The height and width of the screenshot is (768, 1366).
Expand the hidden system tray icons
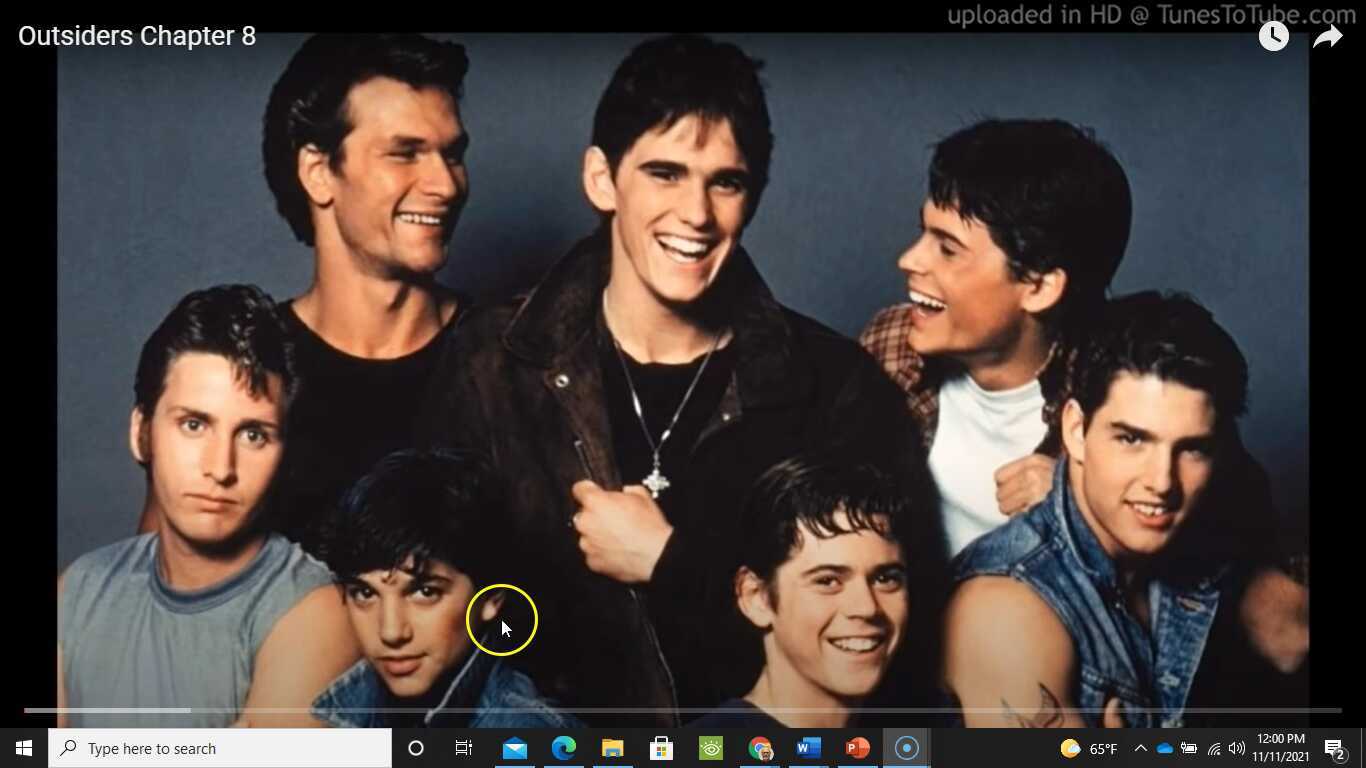(1140, 748)
